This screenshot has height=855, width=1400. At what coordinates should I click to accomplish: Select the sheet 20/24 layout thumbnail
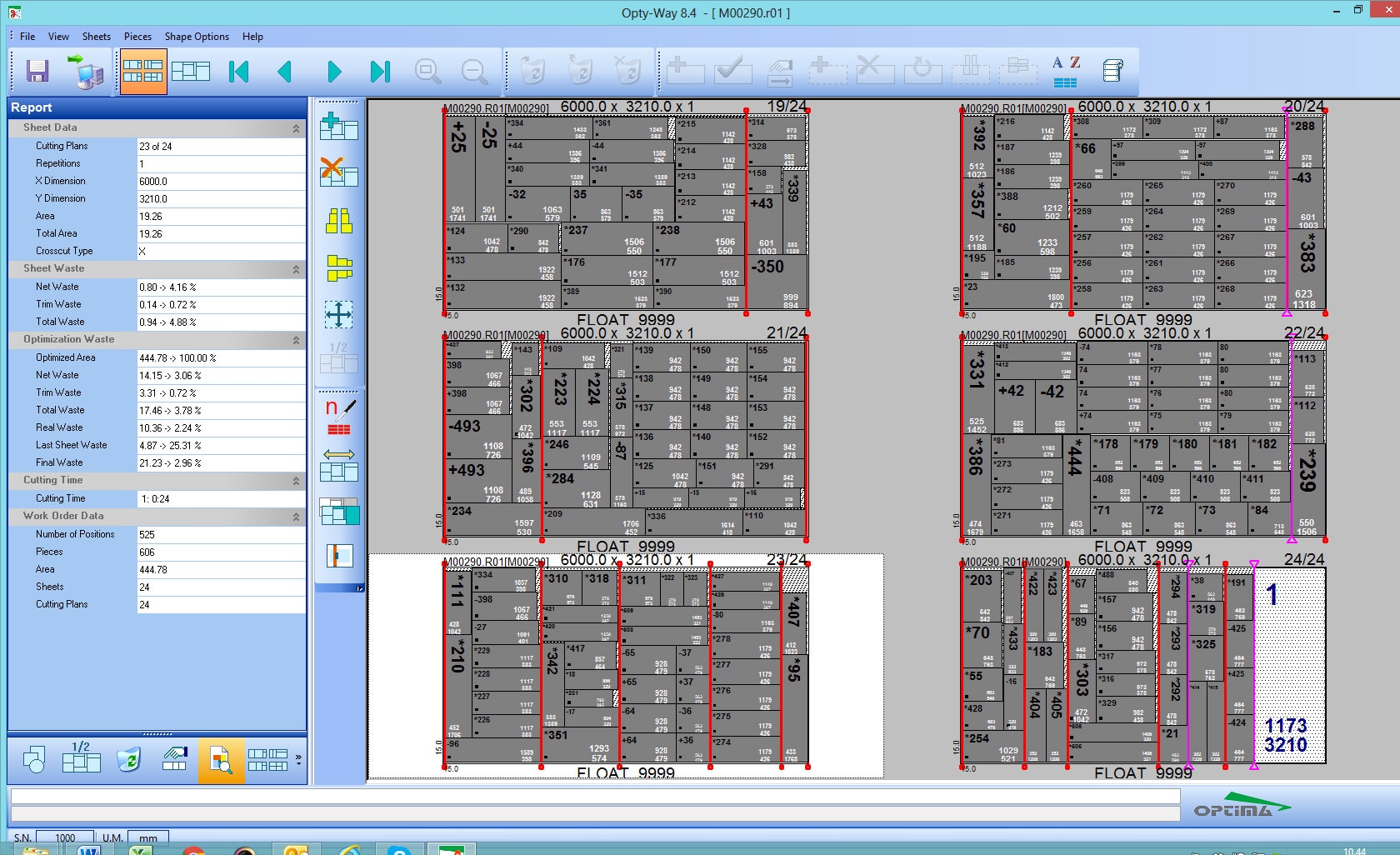tap(1142, 212)
